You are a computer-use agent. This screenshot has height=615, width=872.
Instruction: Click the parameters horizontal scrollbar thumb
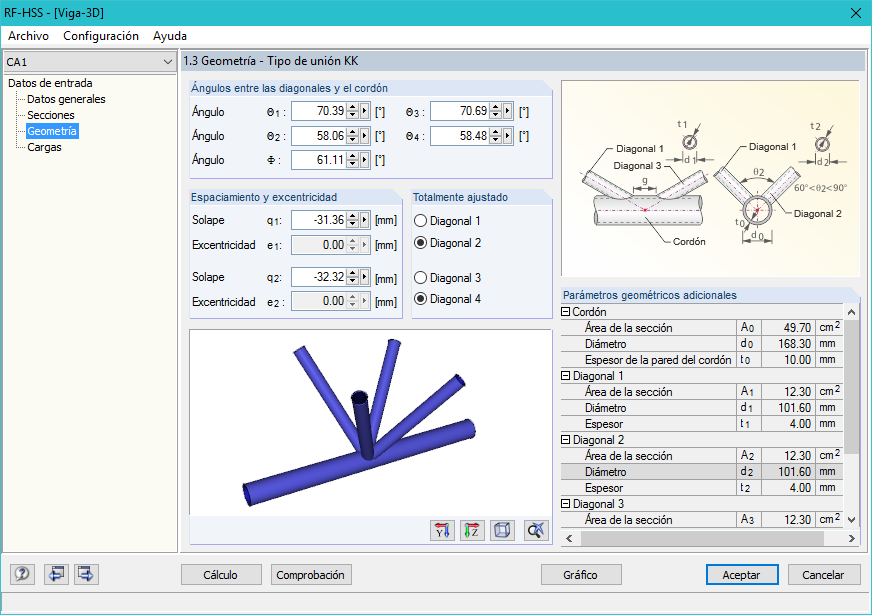click(x=702, y=538)
